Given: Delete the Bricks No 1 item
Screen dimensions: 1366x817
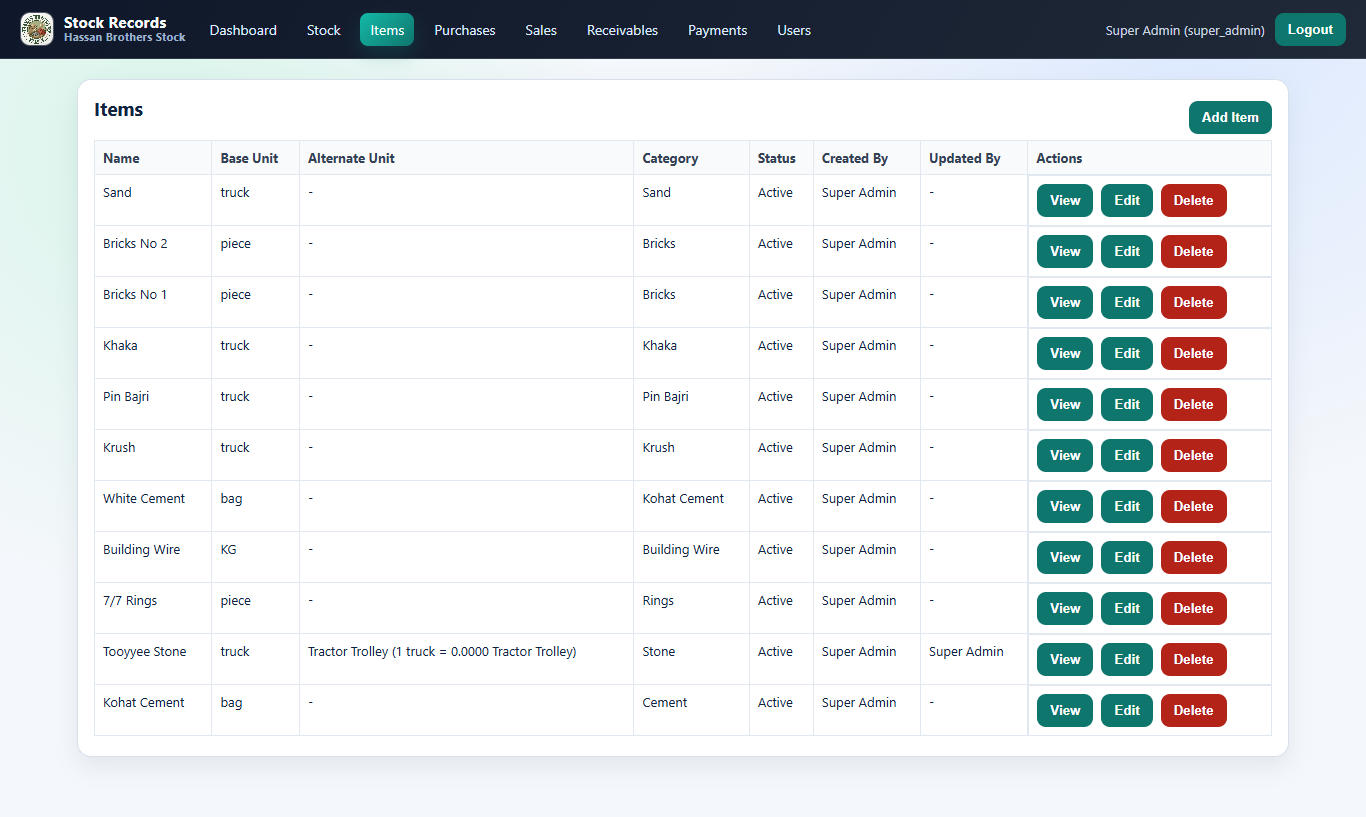Looking at the screenshot, I should point(1193,302).
